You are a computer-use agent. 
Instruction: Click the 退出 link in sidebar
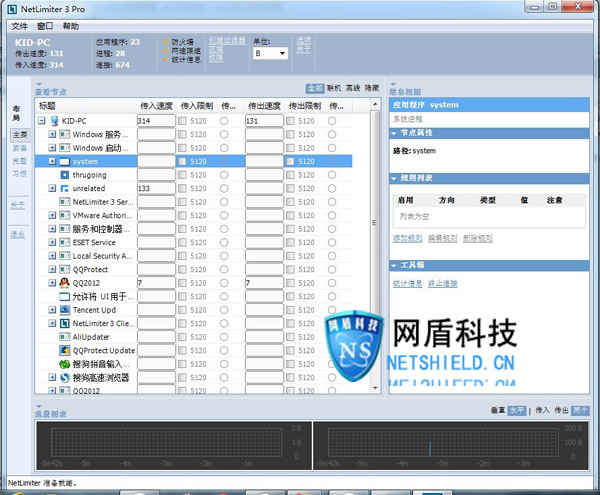coord(17,234)
